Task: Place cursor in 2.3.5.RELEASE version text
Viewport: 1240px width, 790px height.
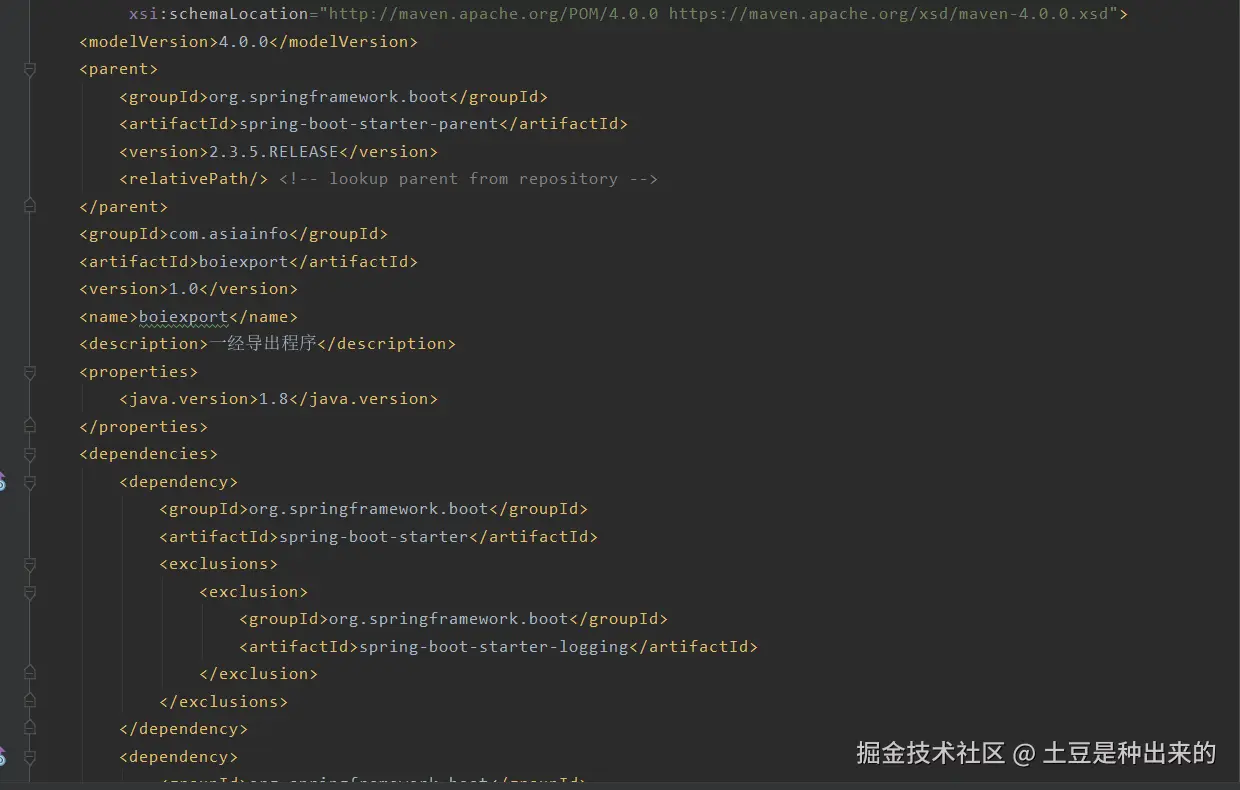Action: coord(273,152)
